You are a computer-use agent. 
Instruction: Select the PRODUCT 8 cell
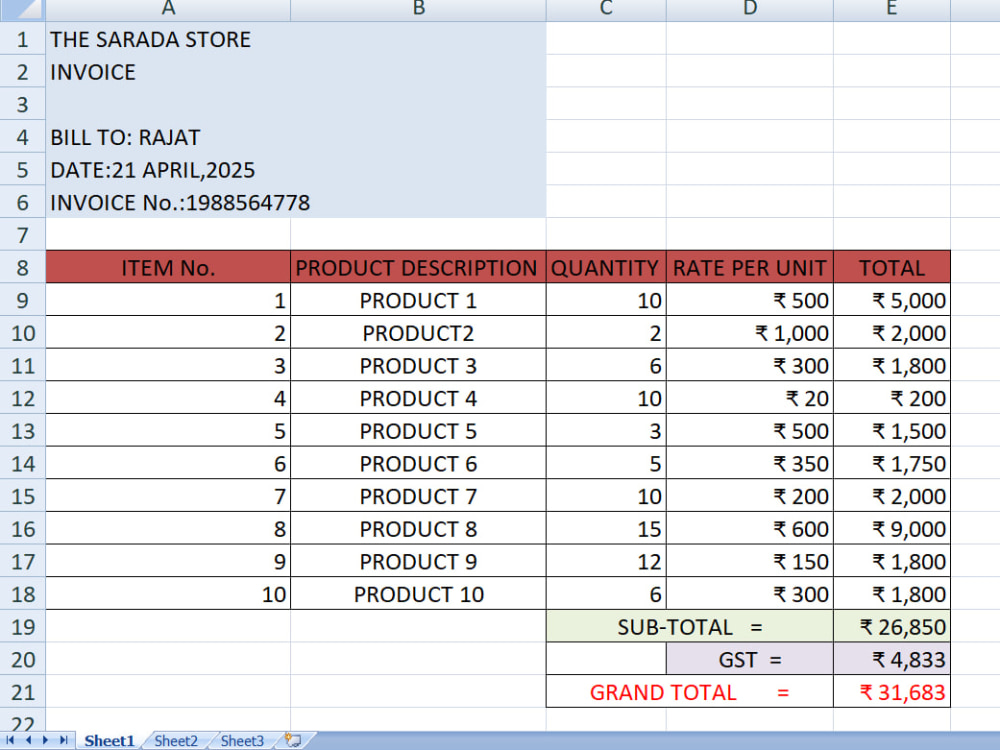[x=418, y=529]
